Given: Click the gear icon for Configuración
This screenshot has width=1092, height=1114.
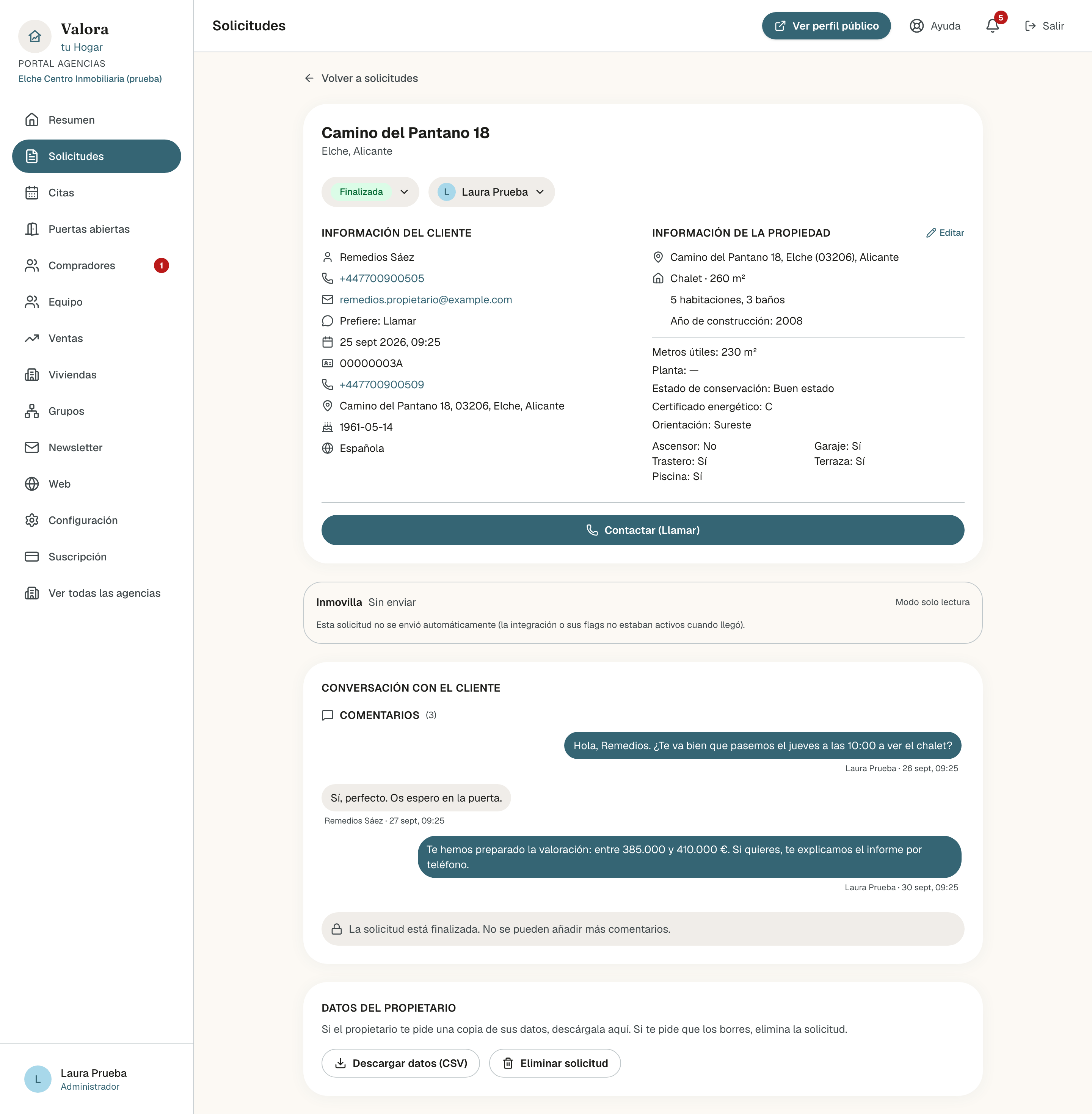Looking at the screenshot, I should tap(32, 520).
